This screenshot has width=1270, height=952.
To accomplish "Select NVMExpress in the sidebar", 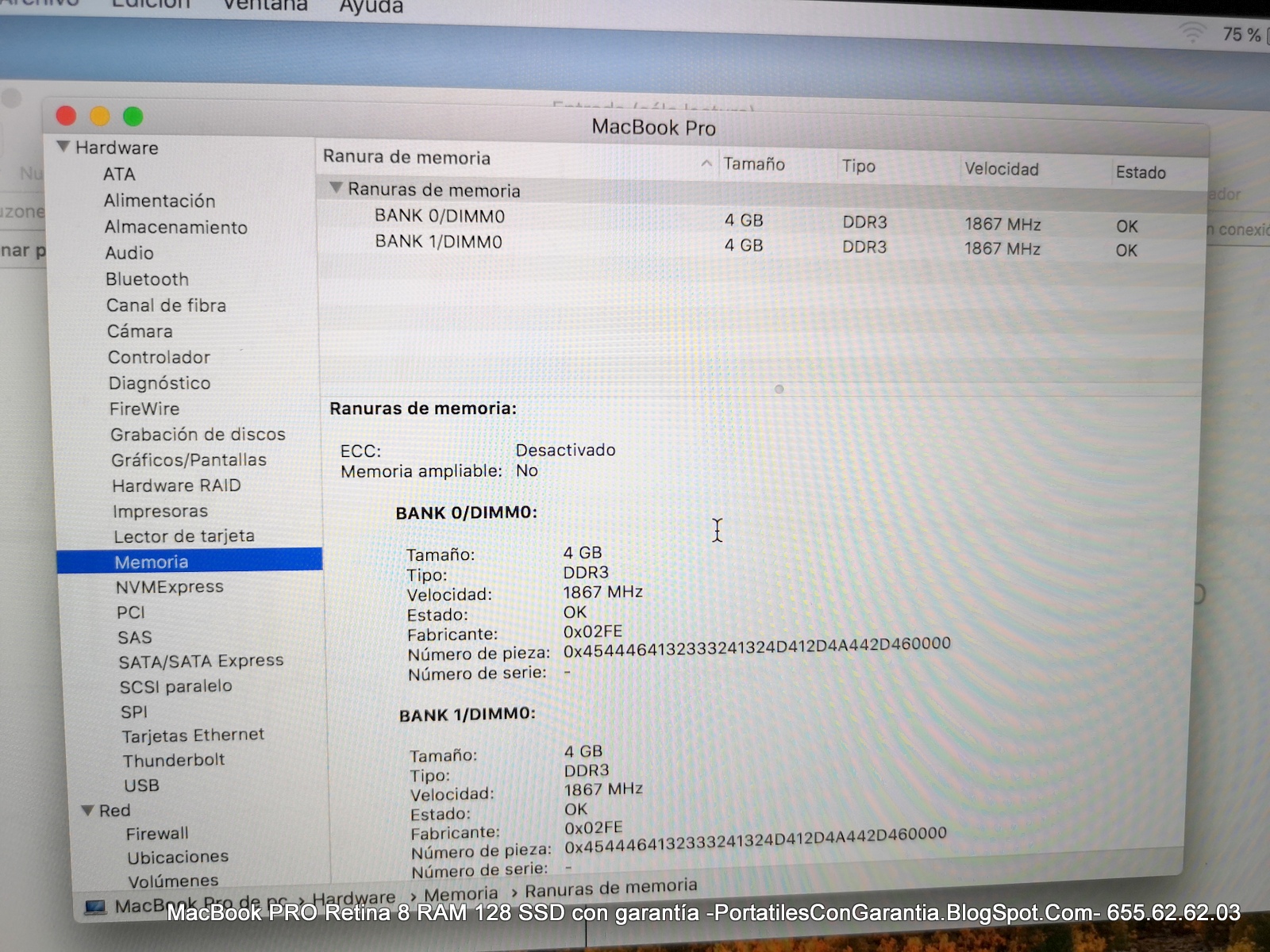I will tap(169, 587).
